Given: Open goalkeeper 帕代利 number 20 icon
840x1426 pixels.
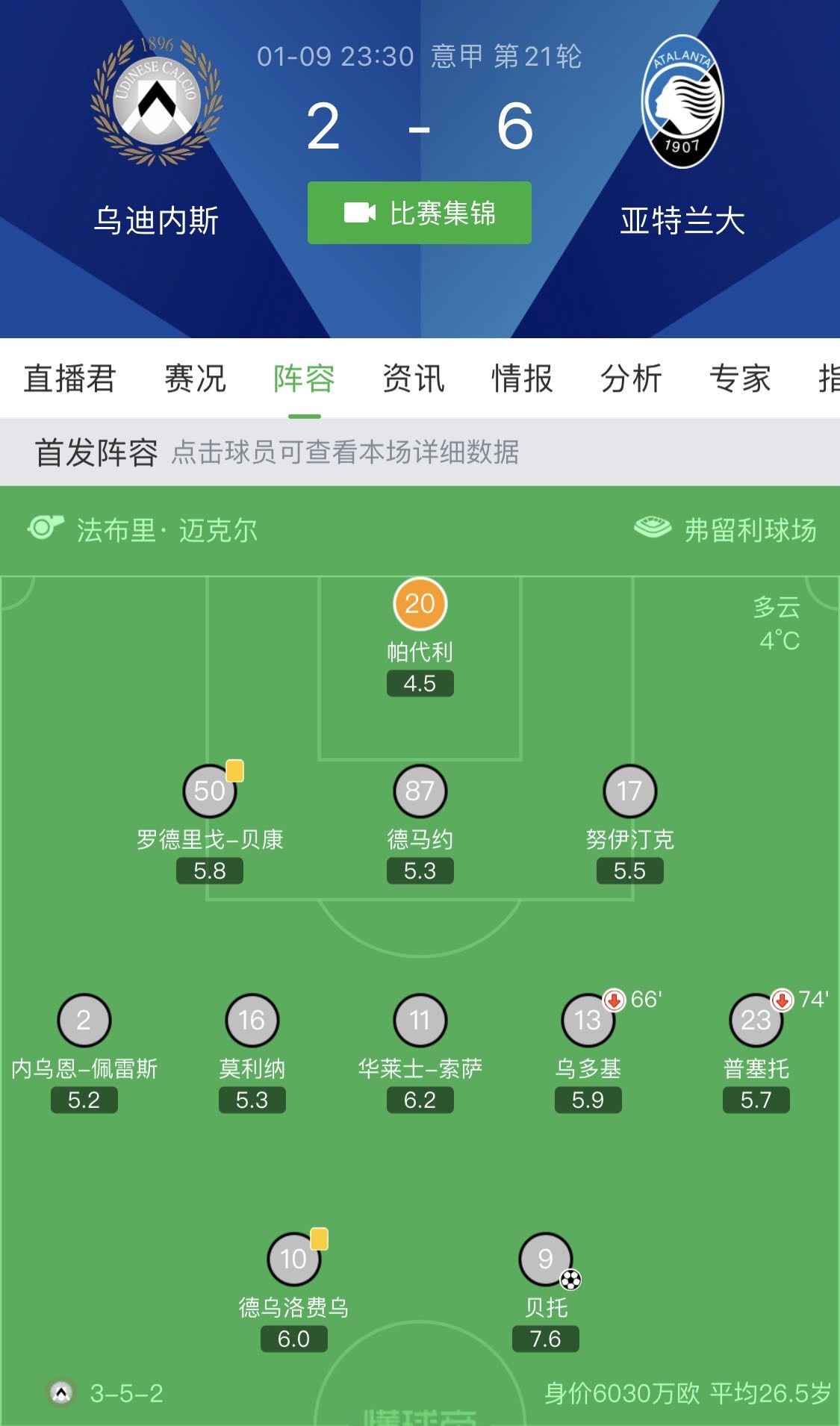Looking at the screenshot, I should pyautogui.click(x=420, y=603).
